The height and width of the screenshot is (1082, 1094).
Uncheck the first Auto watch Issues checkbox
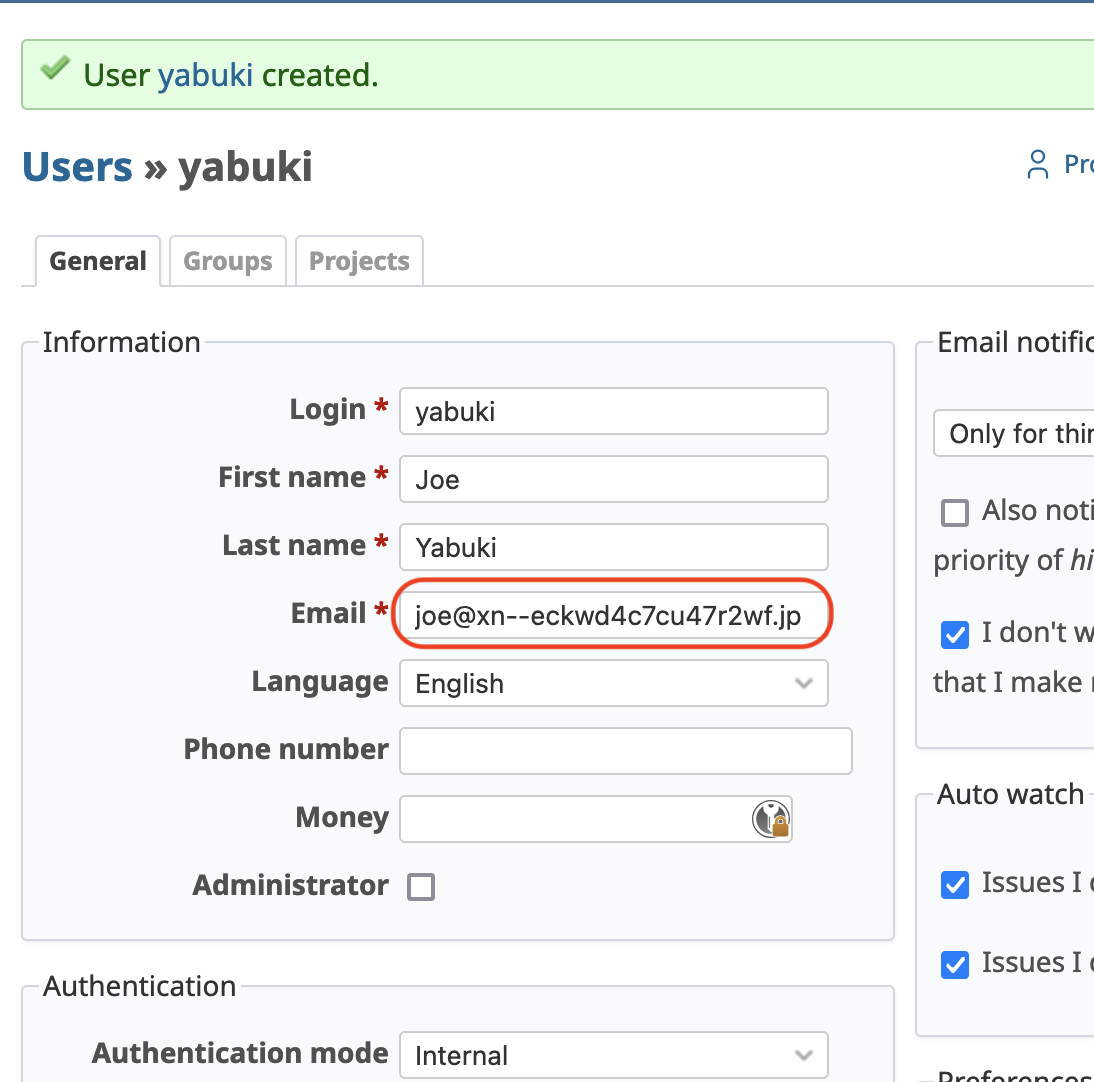pos(955,884)
